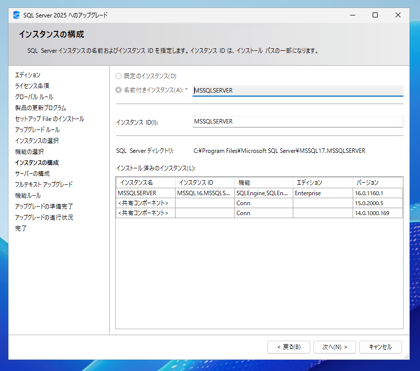The width and height of the screenshot is (420, 371).
Task: Open the アップグレードの準備完了 step
Action: click(x=44, y=206)
